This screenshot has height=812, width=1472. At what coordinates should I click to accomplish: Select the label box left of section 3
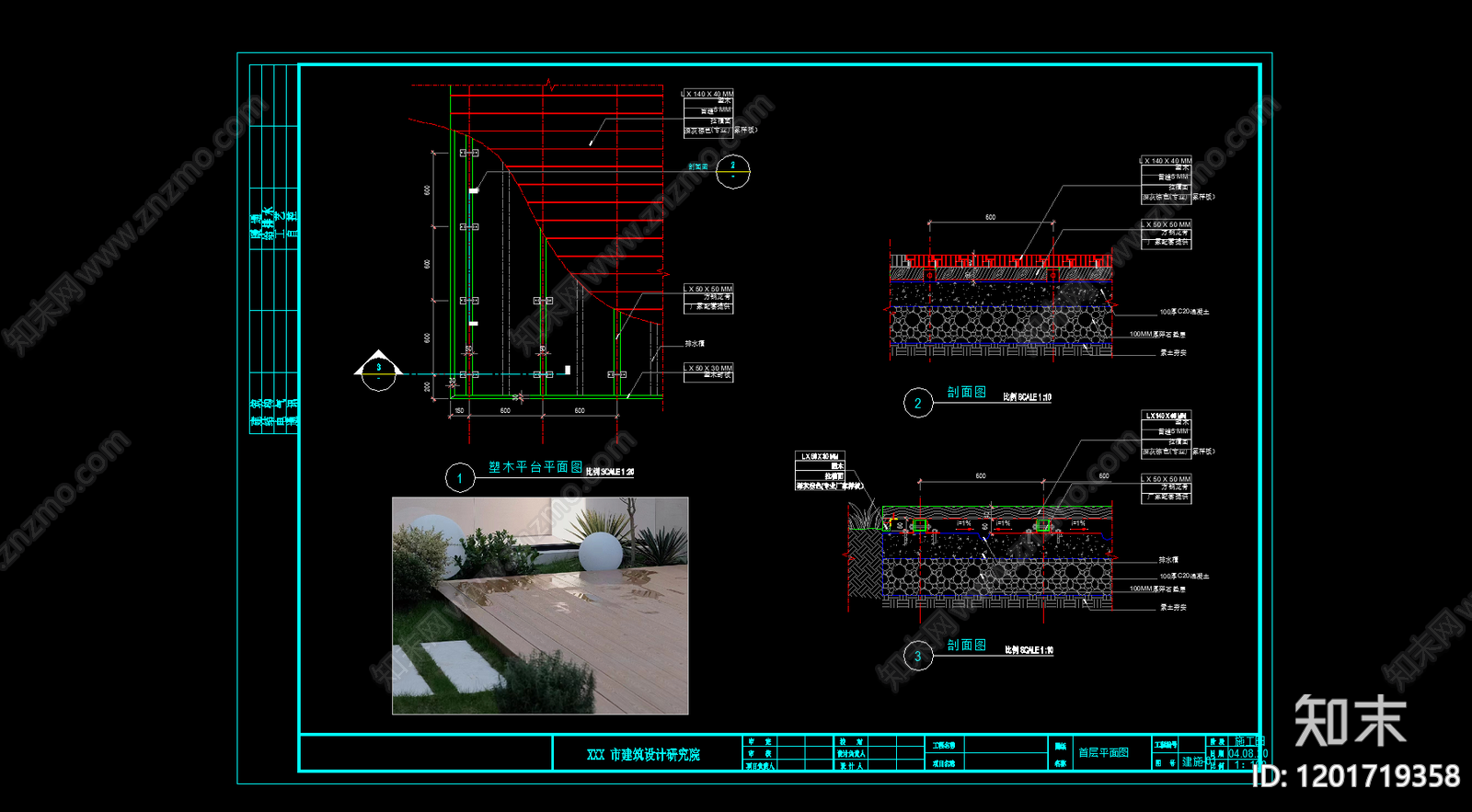pos(820,471)
